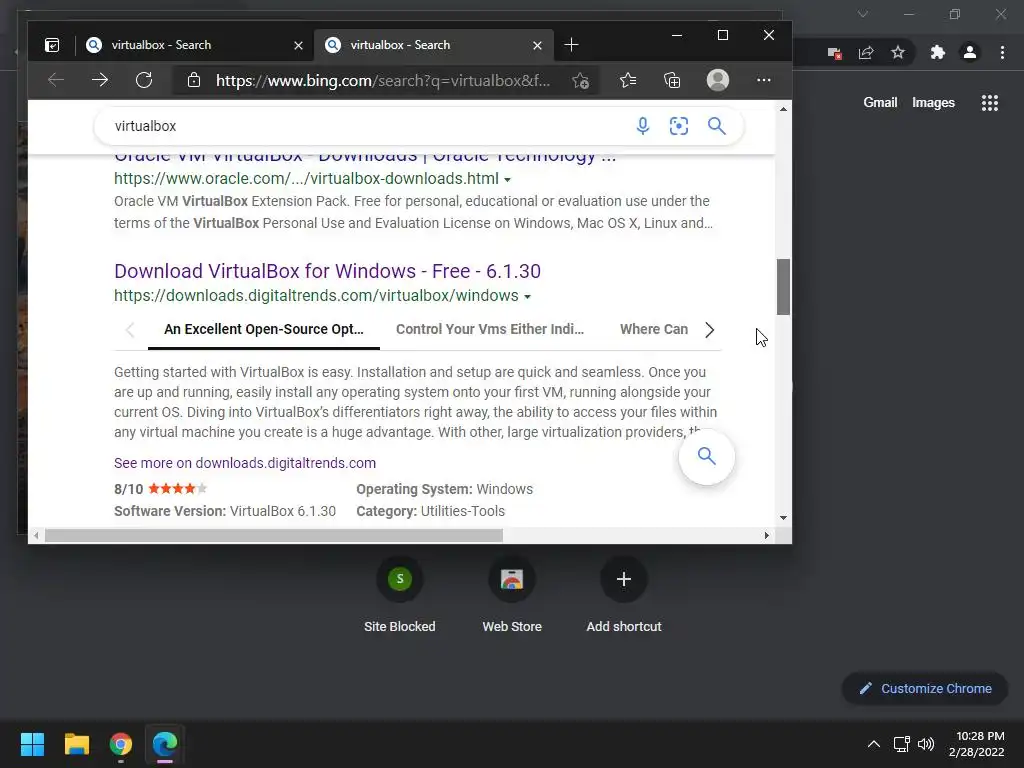Open Chrome extensions puzzle icon
The height and width of the screenshot is (768, 1024).
pyautogui.click(x=937, y=52)
